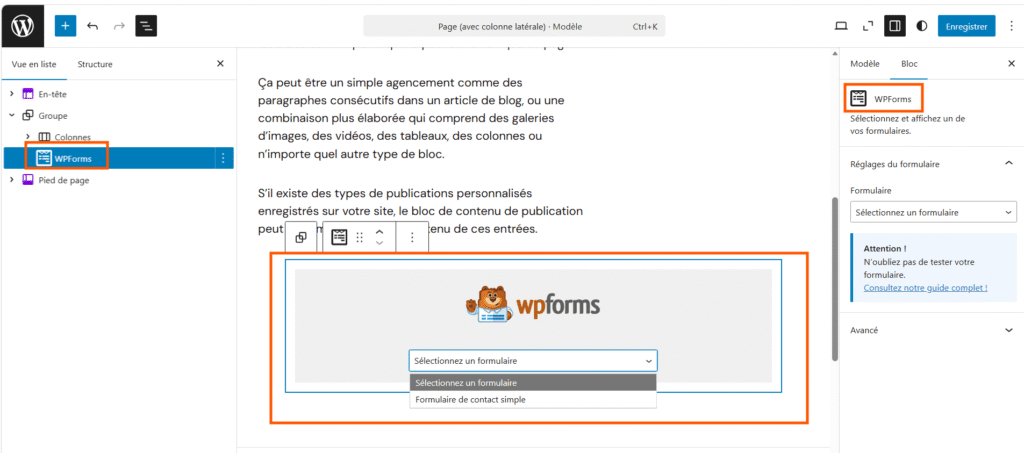The width and height of the screenshot is (1024, 453).
Task: Select the Colonnes block in list
Action: [72, 137]
